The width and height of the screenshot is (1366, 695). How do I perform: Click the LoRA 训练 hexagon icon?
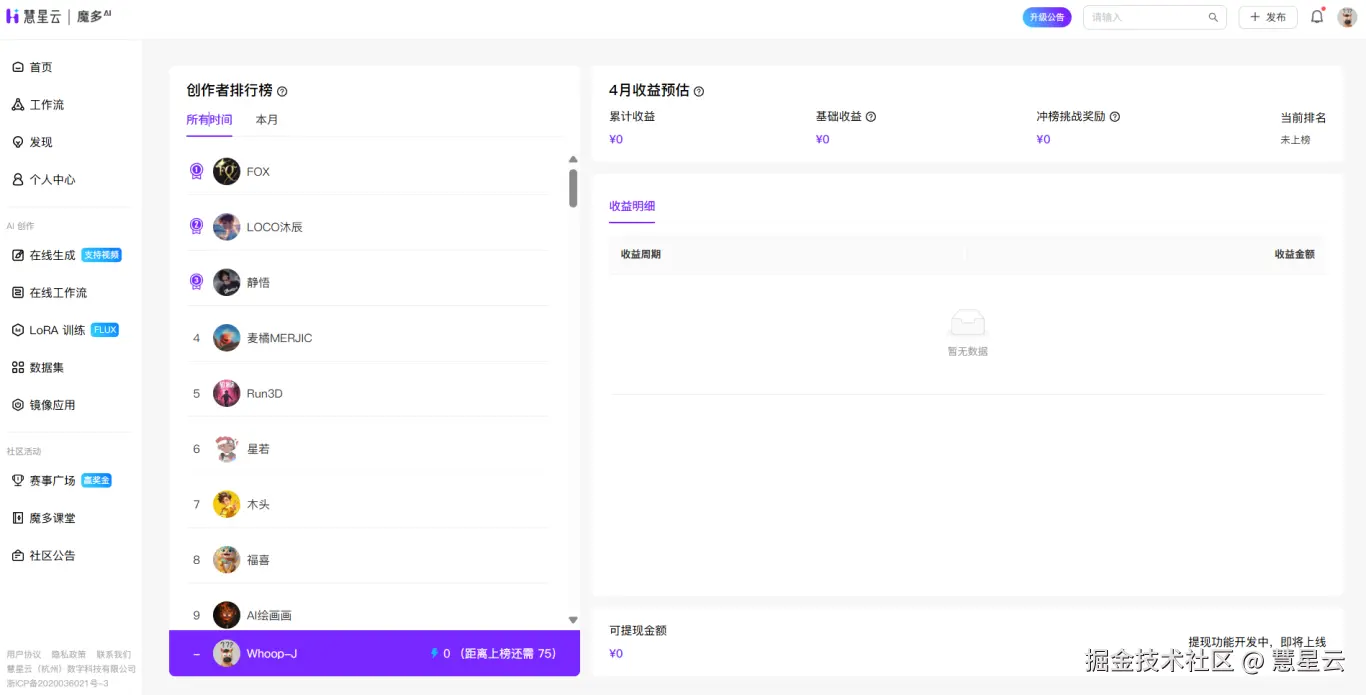coord(17,330)
